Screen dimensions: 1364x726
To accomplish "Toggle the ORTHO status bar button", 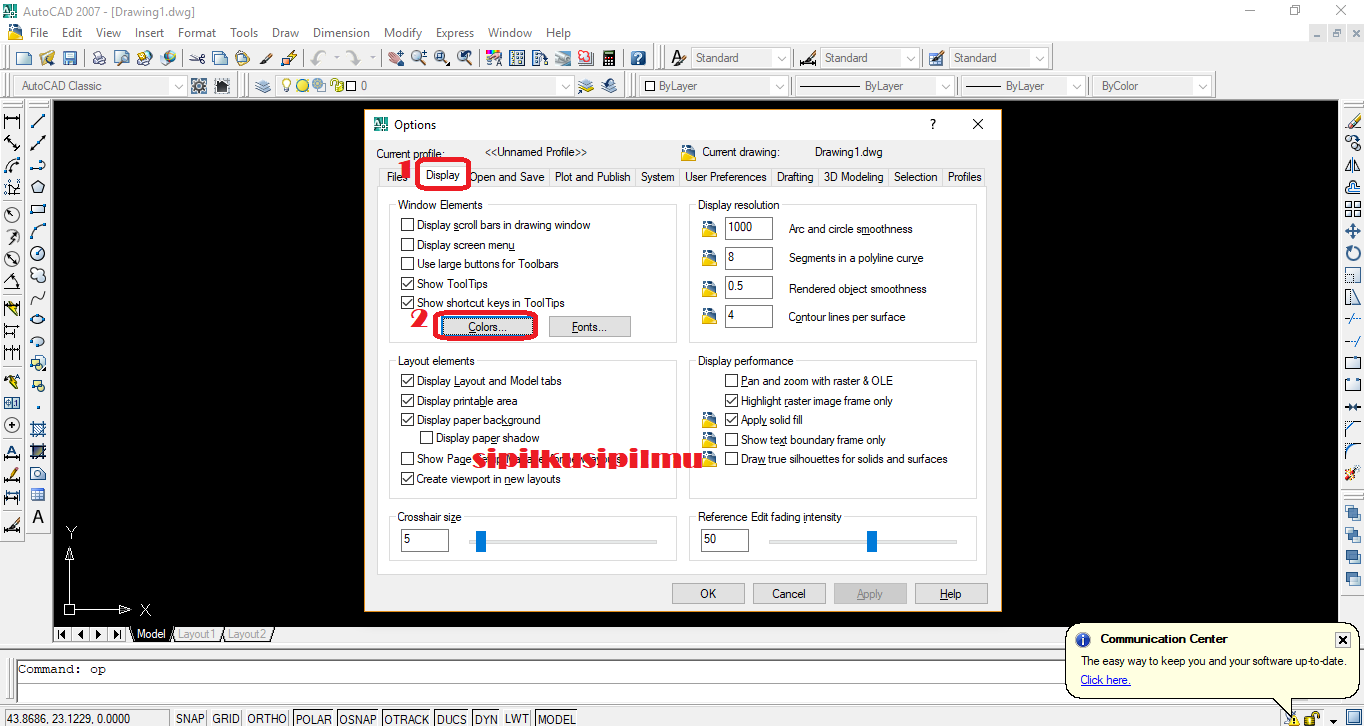I will [x=267, y=719].
